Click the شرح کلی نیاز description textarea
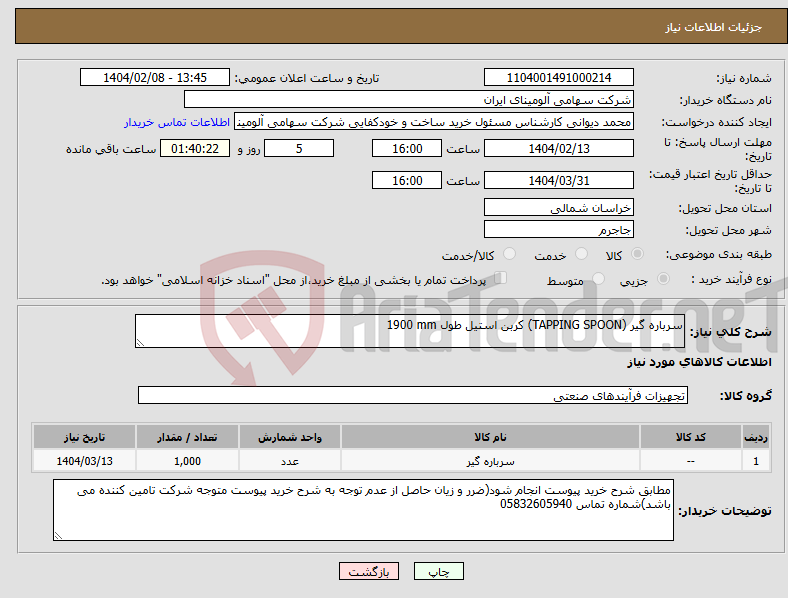The width and height of the screenshot is (788, 598). (410, 331)
